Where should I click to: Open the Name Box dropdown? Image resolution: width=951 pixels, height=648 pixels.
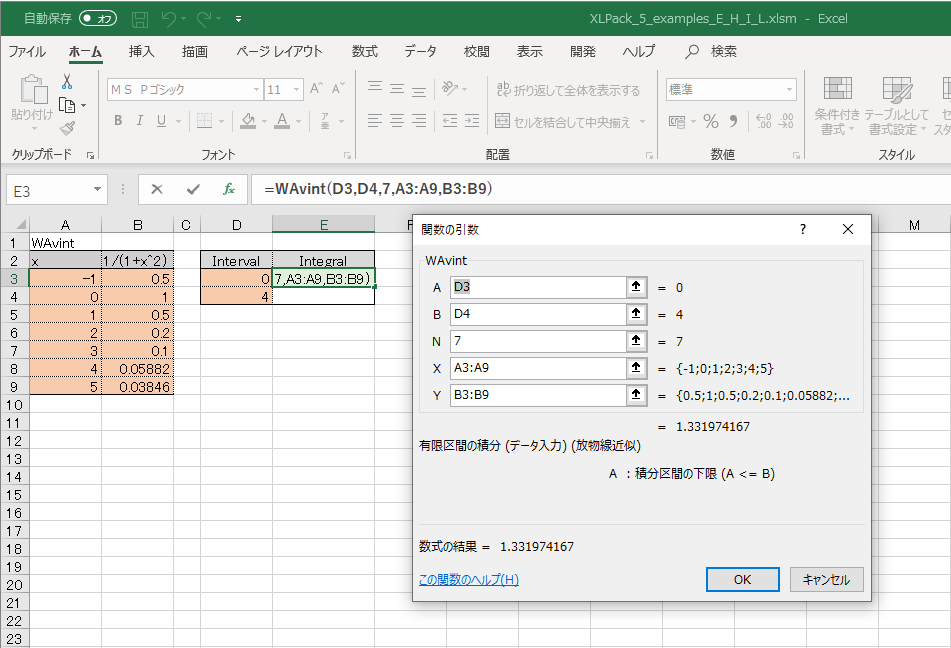click(98, 189)
